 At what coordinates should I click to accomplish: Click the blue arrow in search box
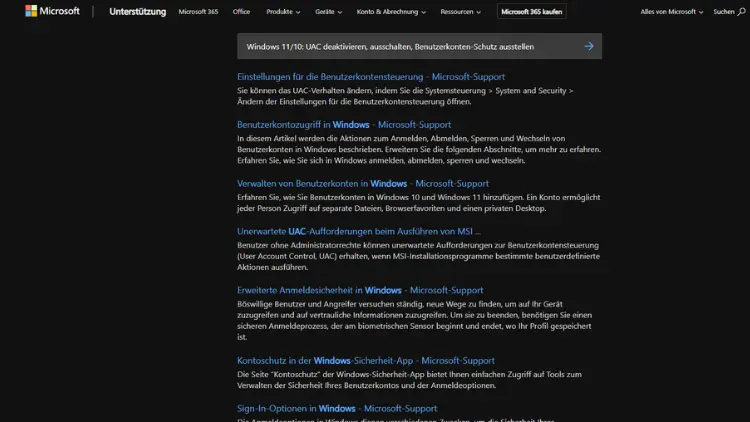pos(589,46)
